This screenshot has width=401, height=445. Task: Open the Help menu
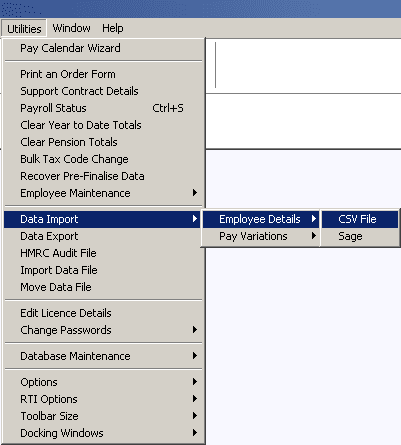point(113,28)
